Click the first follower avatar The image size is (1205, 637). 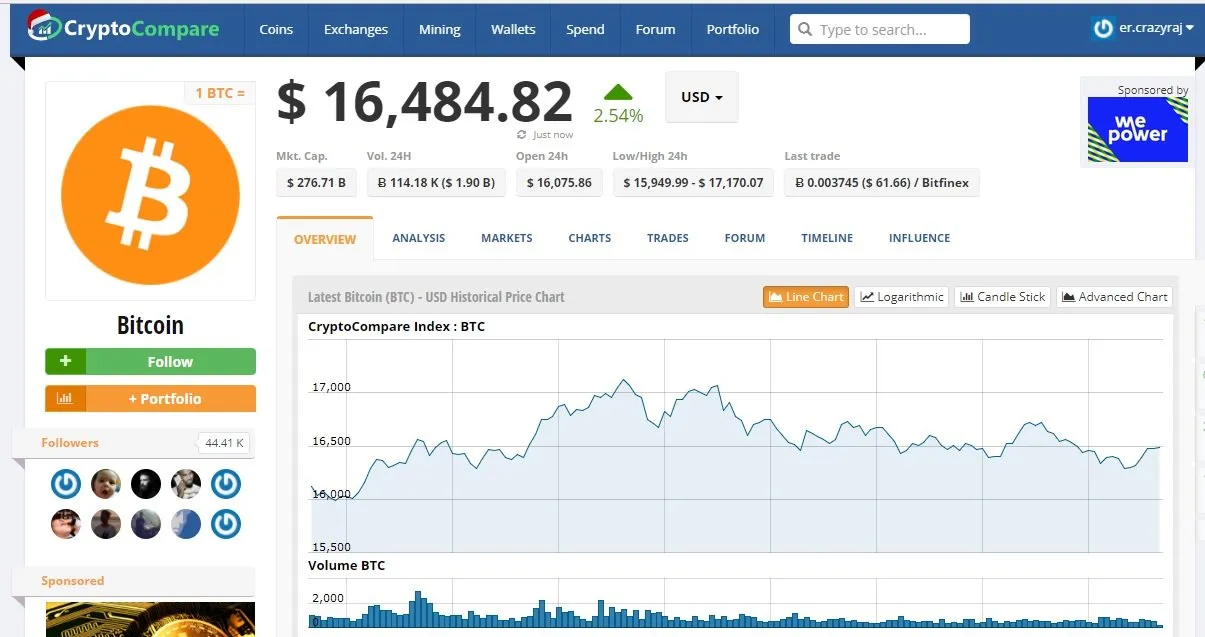(66, 485)
